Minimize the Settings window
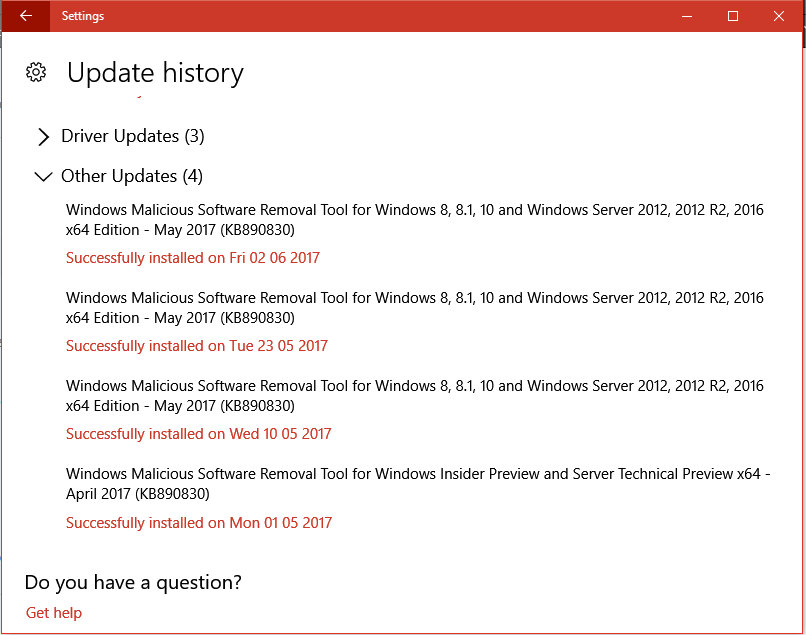This screenshot has height=635, width=806. point(687,16)
